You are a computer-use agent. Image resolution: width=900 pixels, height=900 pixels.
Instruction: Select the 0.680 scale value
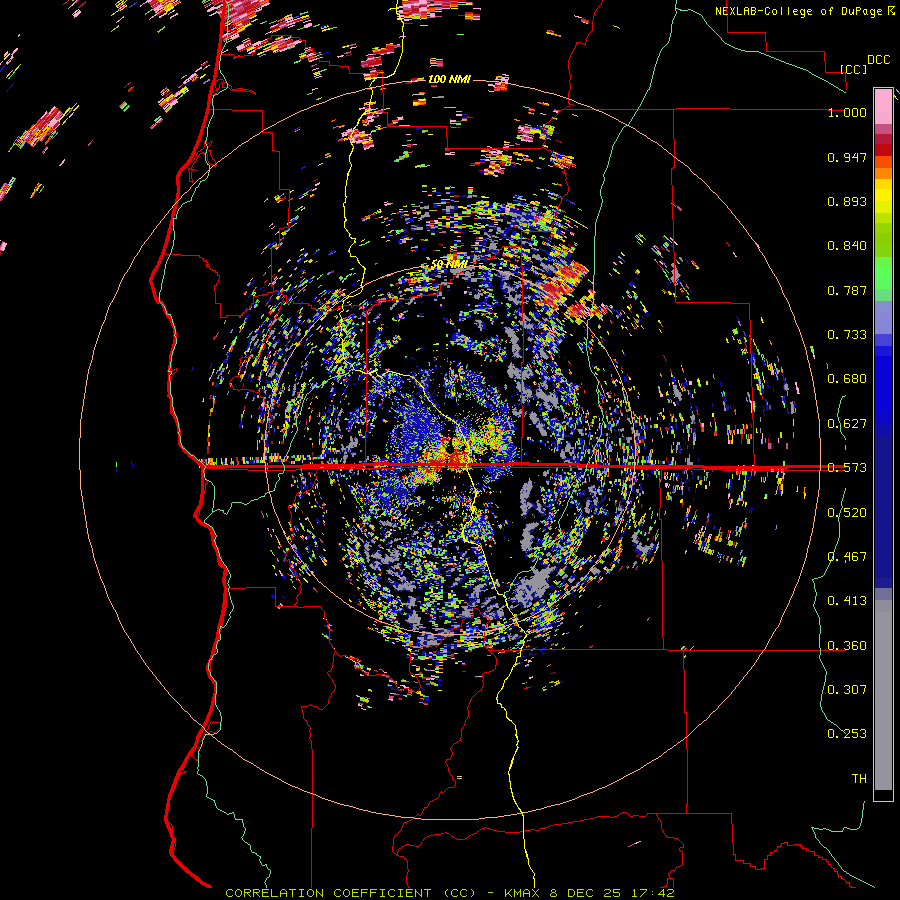click(x=847, y=379)
